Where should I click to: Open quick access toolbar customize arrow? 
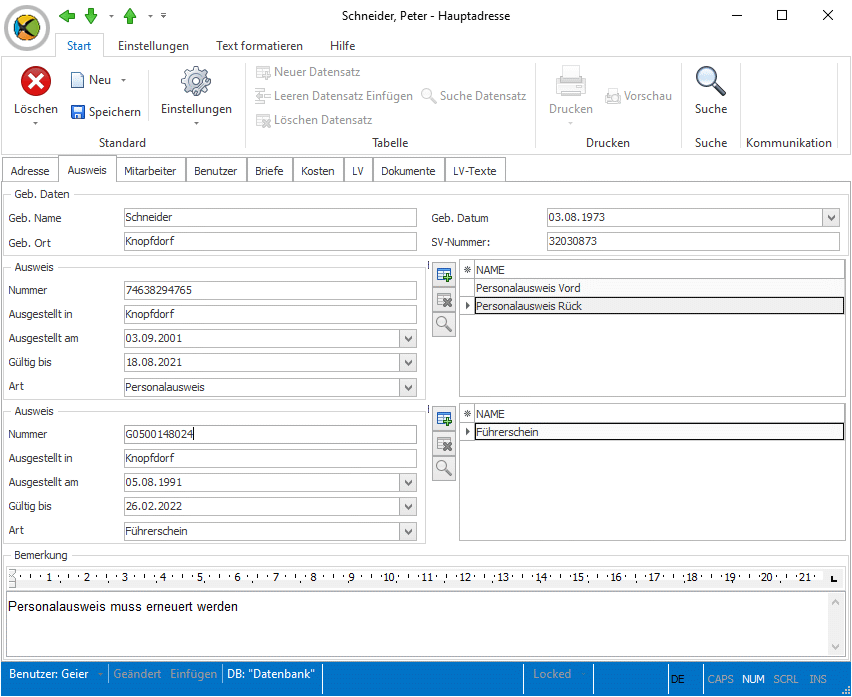click(164, 16)
